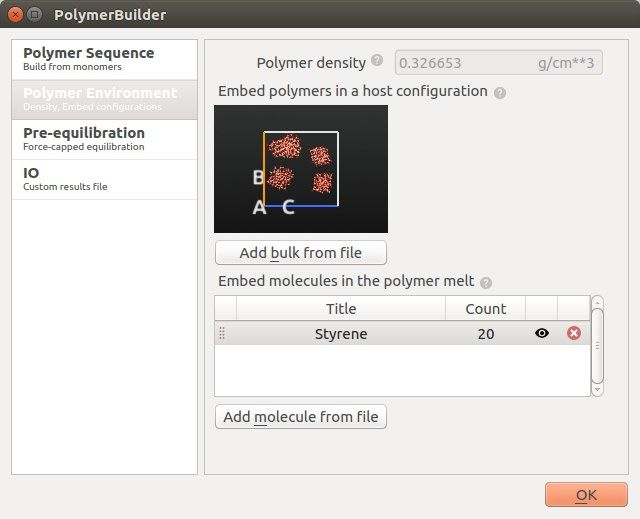640x519 pixels.
Task: Click the Title column header
Action: point(340,308)
